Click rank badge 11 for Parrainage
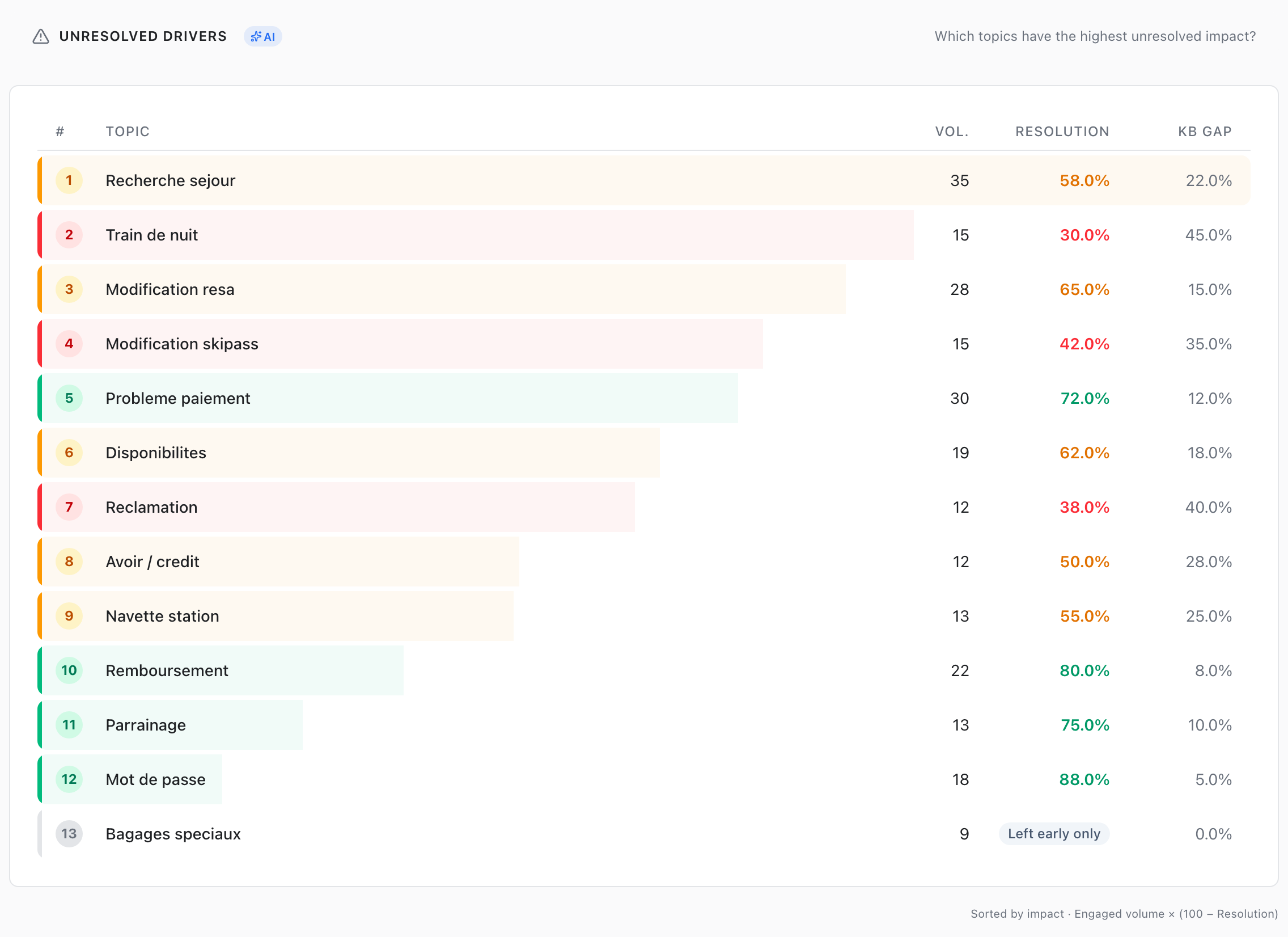The height and width of the screenshot is (937, 1288). 69,725
